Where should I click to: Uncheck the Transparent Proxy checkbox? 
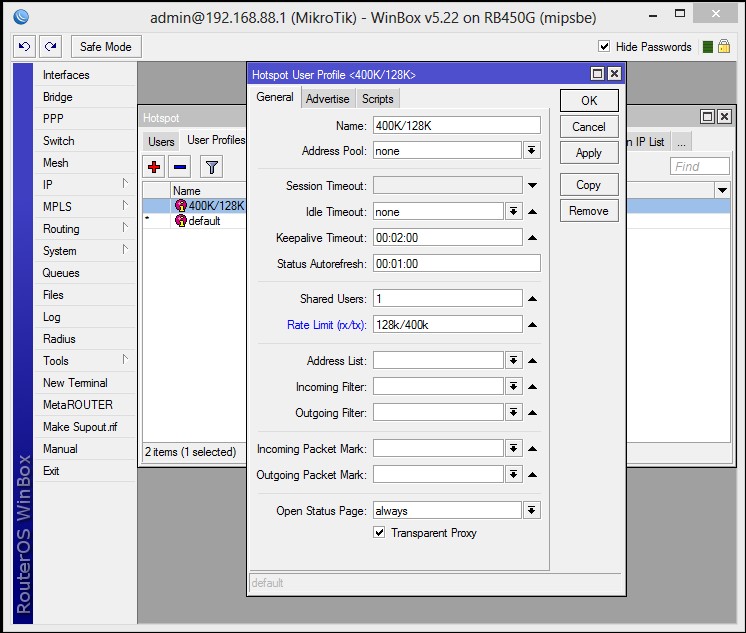(x=379, y=532)
